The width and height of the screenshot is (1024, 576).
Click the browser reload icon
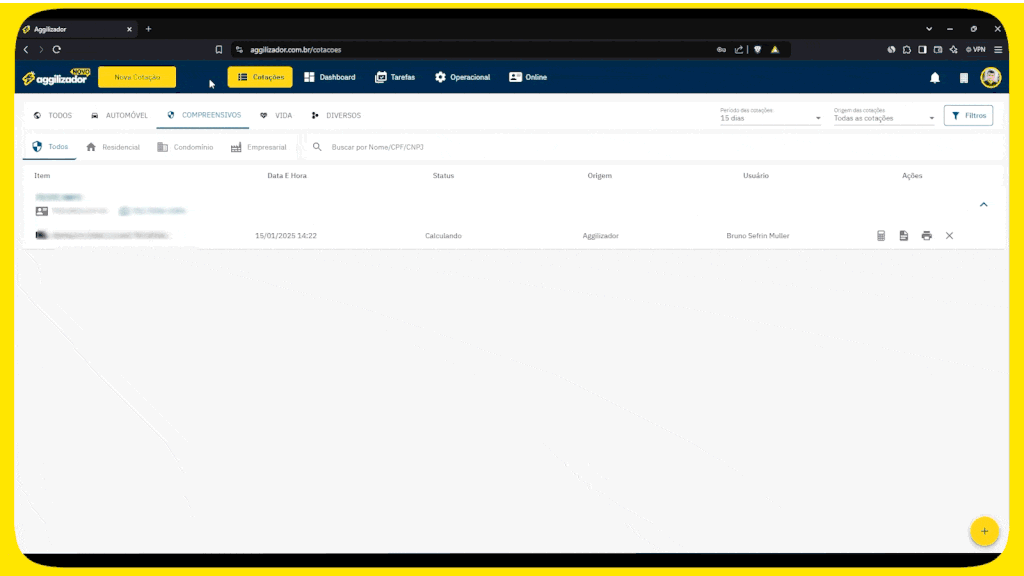(x=57, y=49)
